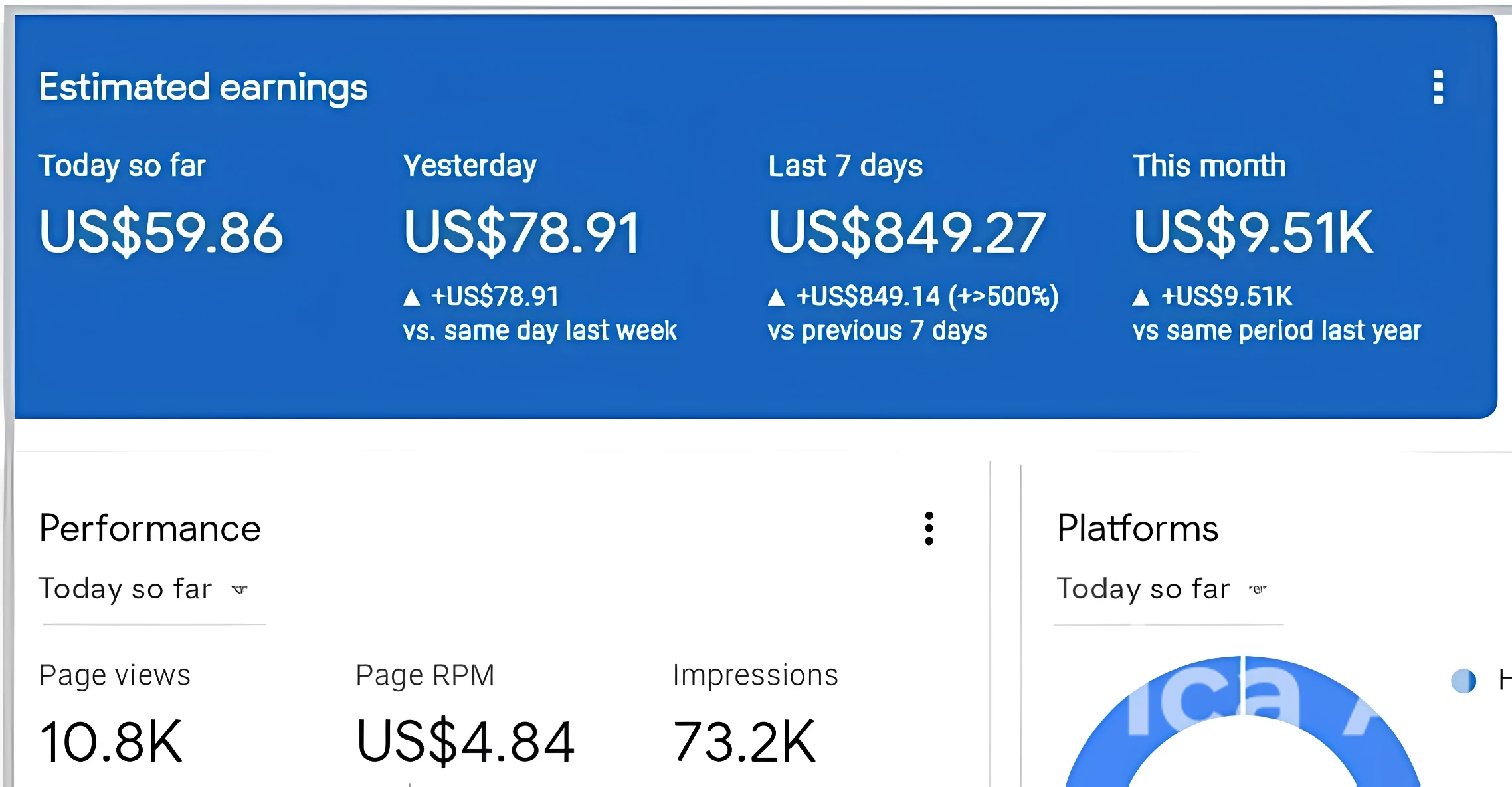The height and width of the screenshot is (787, 1512).
Task: Click the Last 7 days US$849.27 value
Action: point(907,232)
